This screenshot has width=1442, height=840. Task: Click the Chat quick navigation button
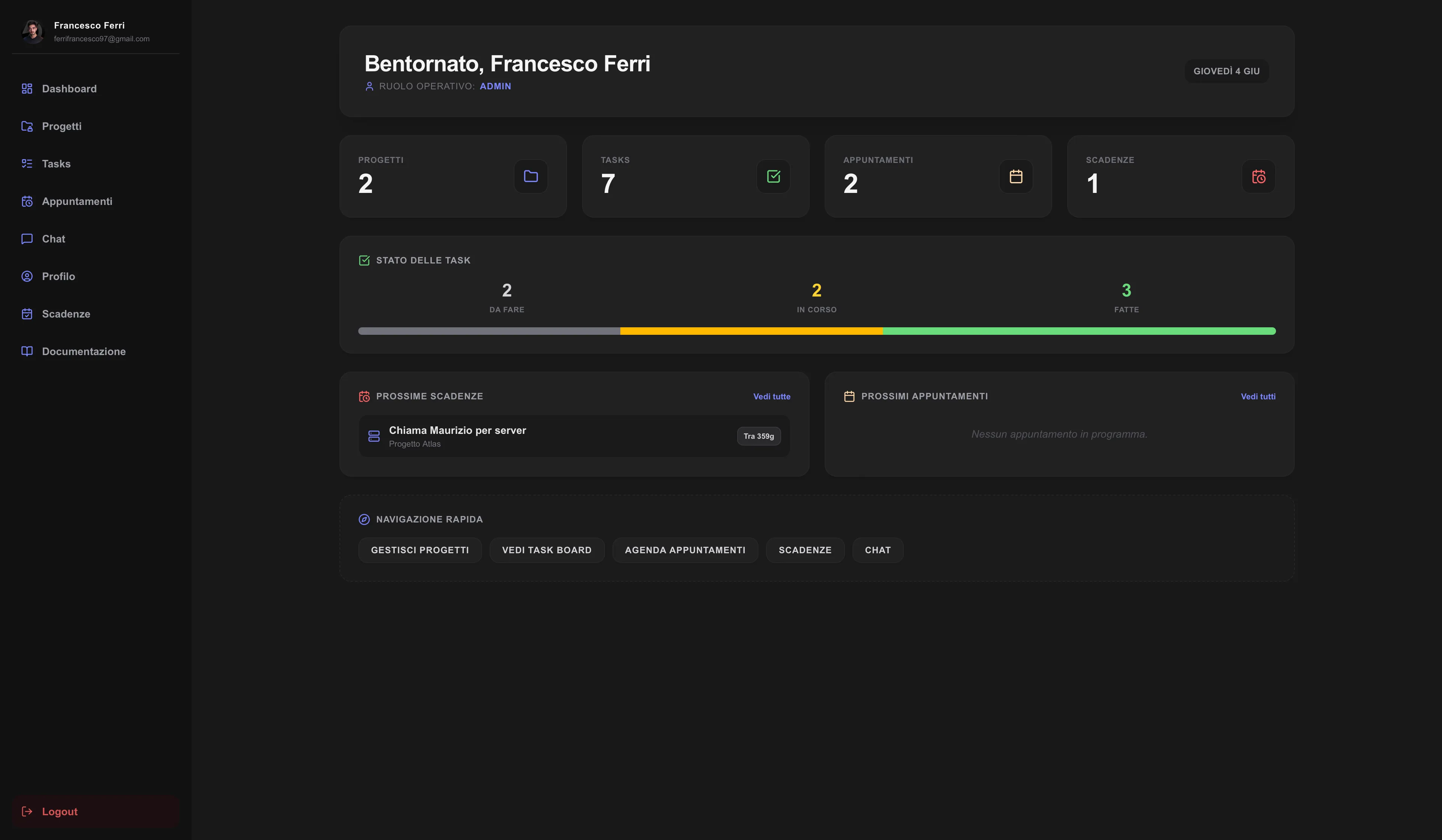[x=878, y=550]
